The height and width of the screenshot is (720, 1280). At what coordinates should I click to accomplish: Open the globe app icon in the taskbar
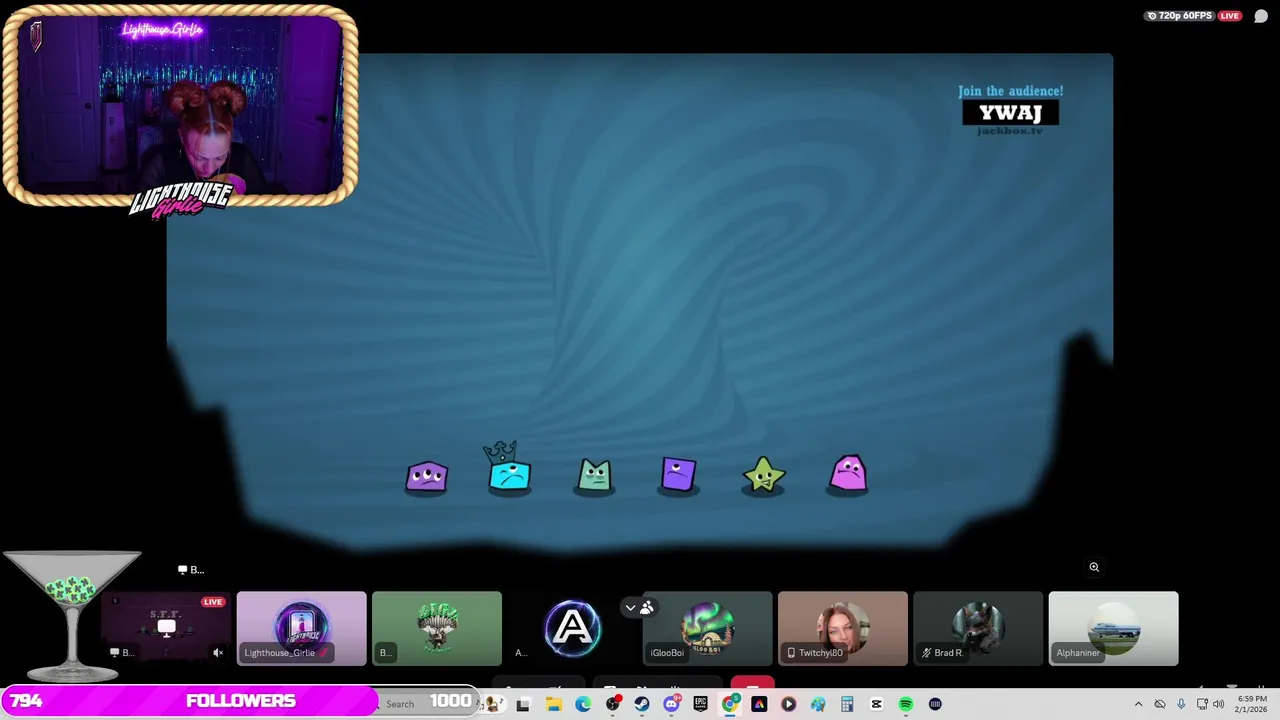(x=818, y=704)
